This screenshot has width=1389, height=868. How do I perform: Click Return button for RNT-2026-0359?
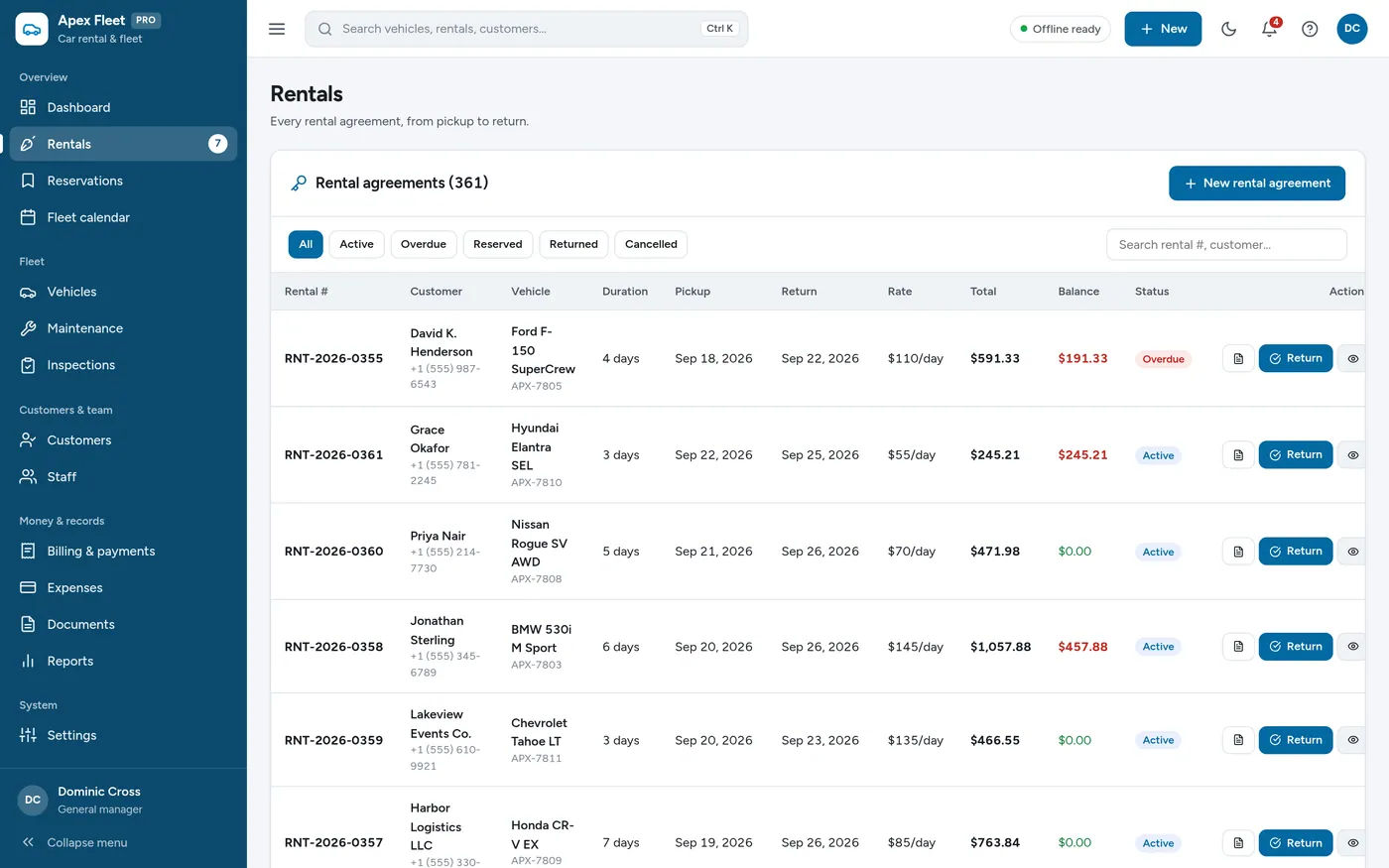[x=1295, y=740]
